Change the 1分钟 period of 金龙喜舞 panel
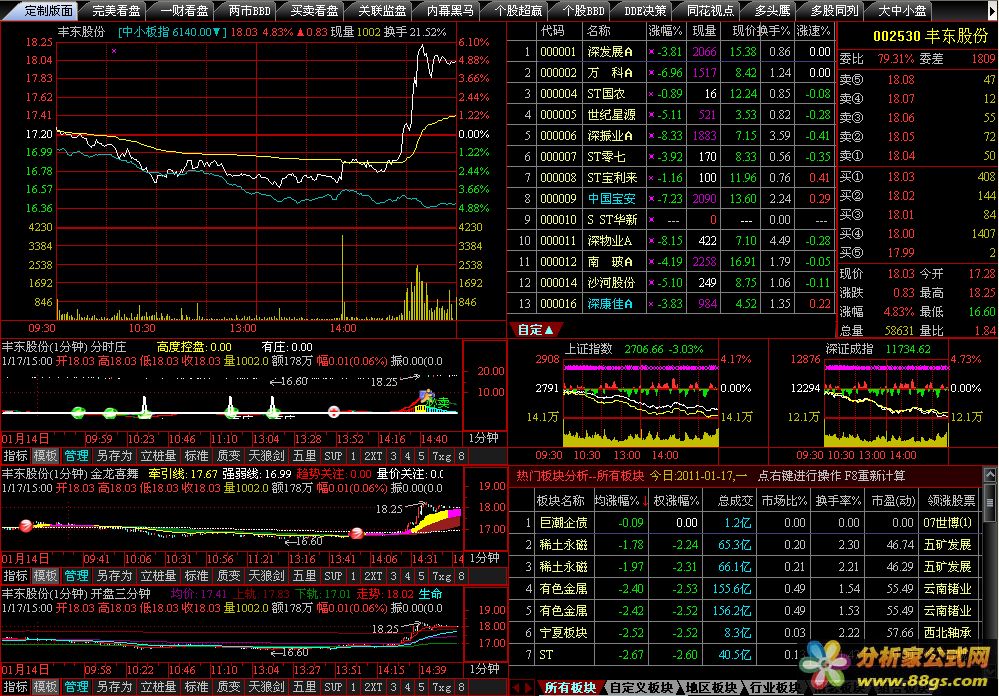 484,558
